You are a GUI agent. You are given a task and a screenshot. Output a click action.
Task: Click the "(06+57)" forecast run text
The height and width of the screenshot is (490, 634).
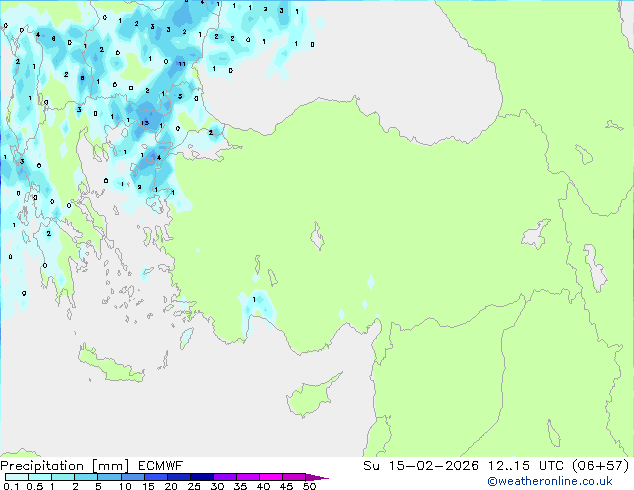pos(601,466)
